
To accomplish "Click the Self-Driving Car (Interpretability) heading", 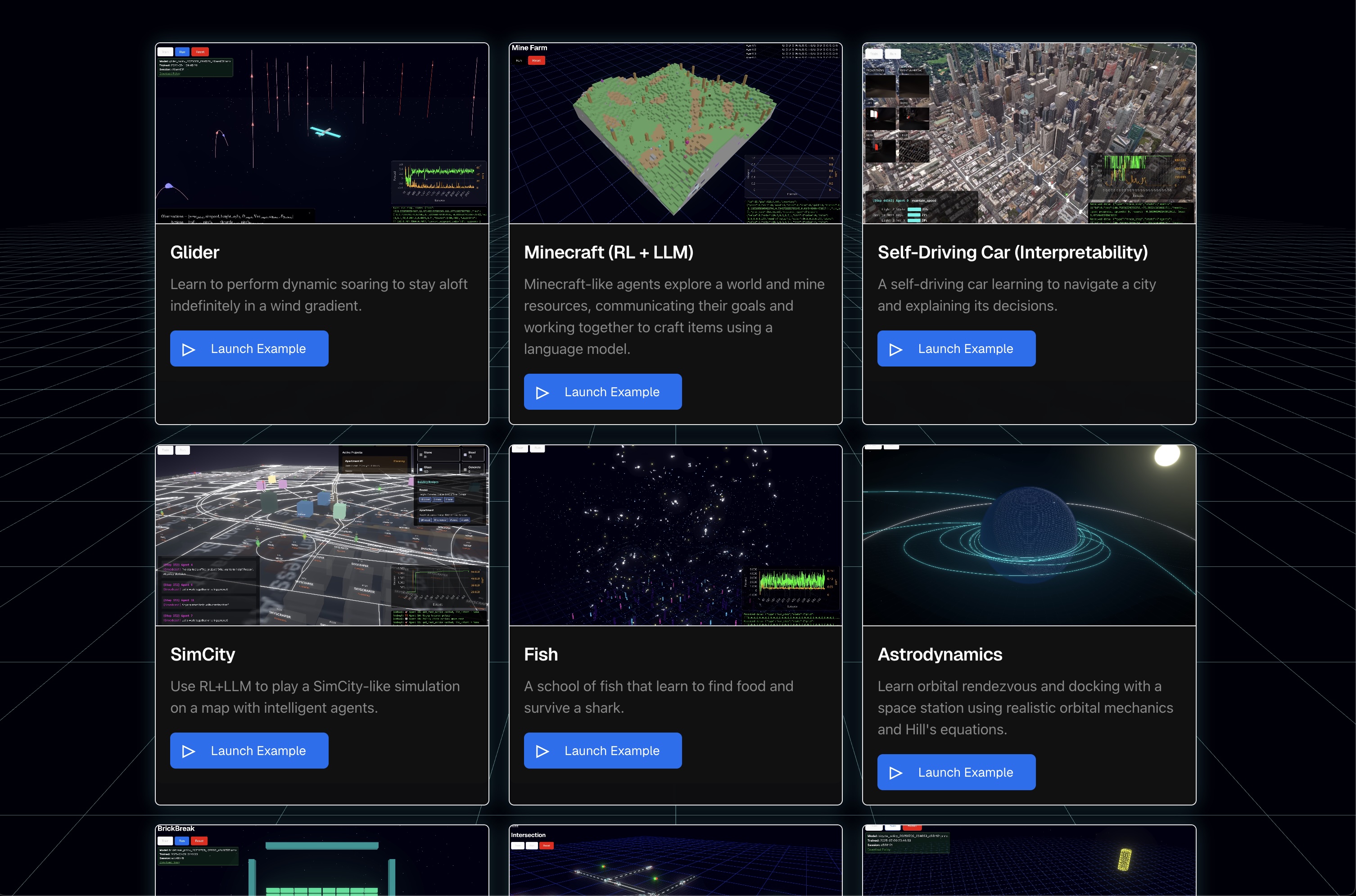I will [x=1012, y=252].
